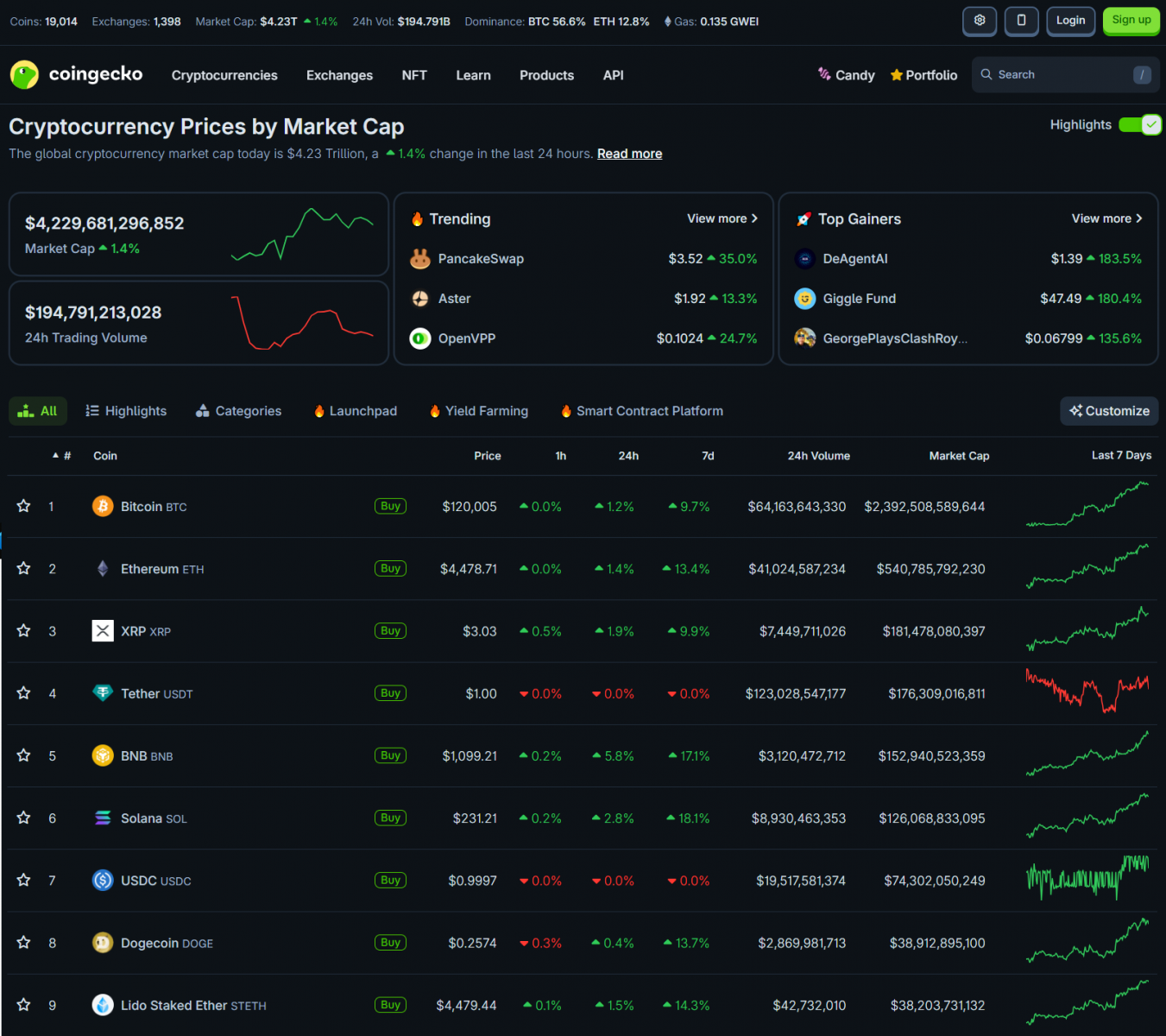The width and height of the screenshot is (1166, 1036).
Task: Click the Bitcoin coin logo in row 1
Action: 103,506
